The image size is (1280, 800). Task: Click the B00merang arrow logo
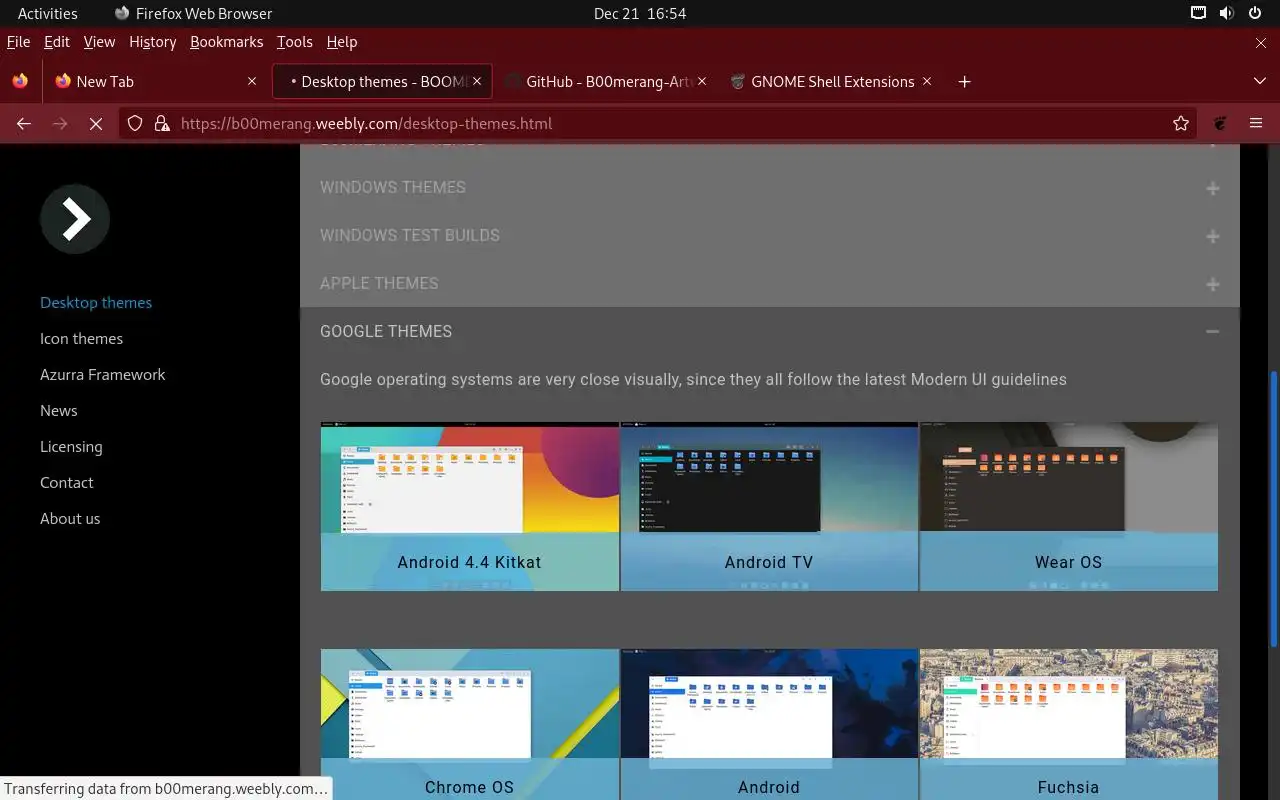click(x=75, y=219)
